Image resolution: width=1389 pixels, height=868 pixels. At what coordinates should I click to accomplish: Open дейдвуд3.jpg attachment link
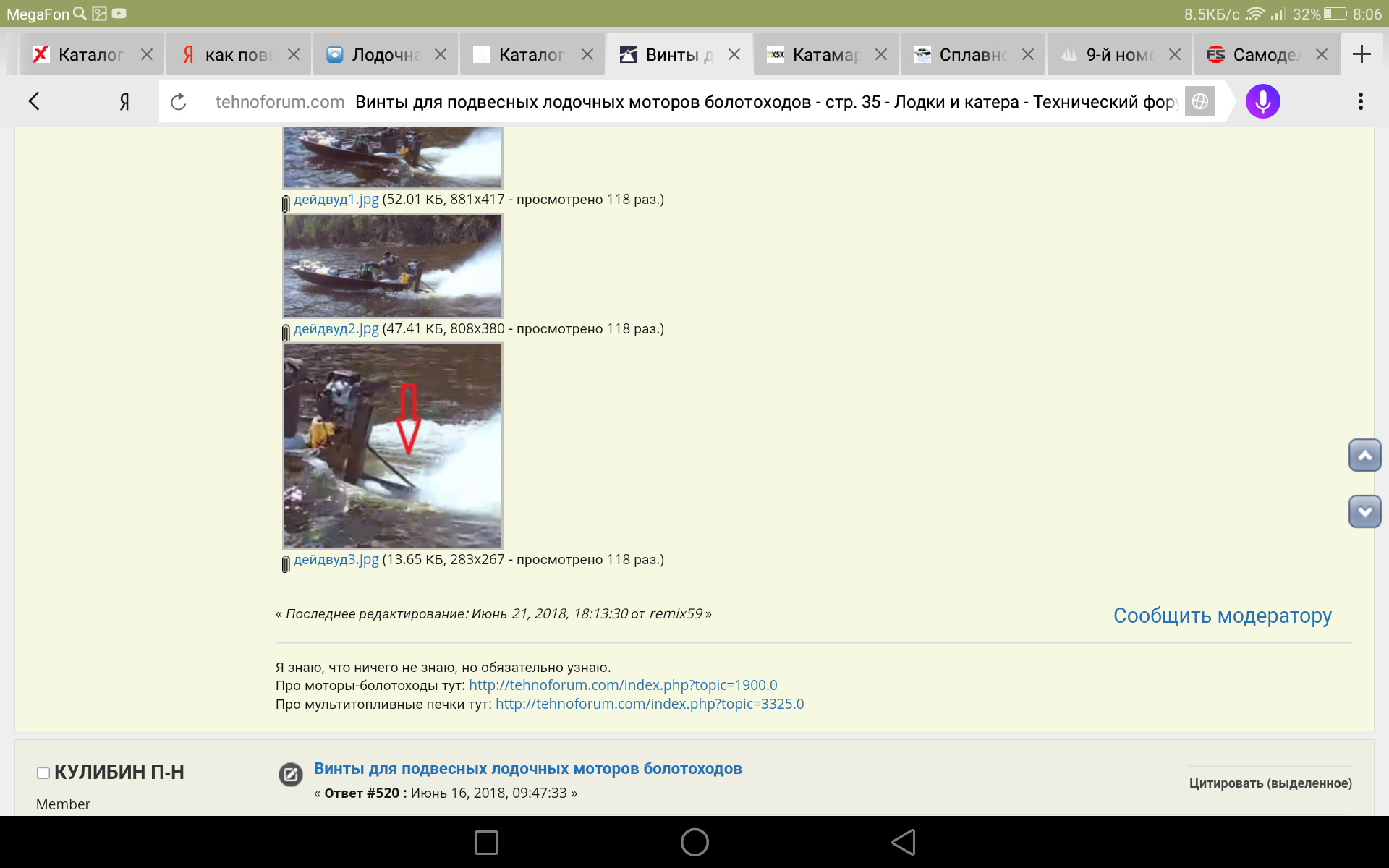(x=336, y=560)
